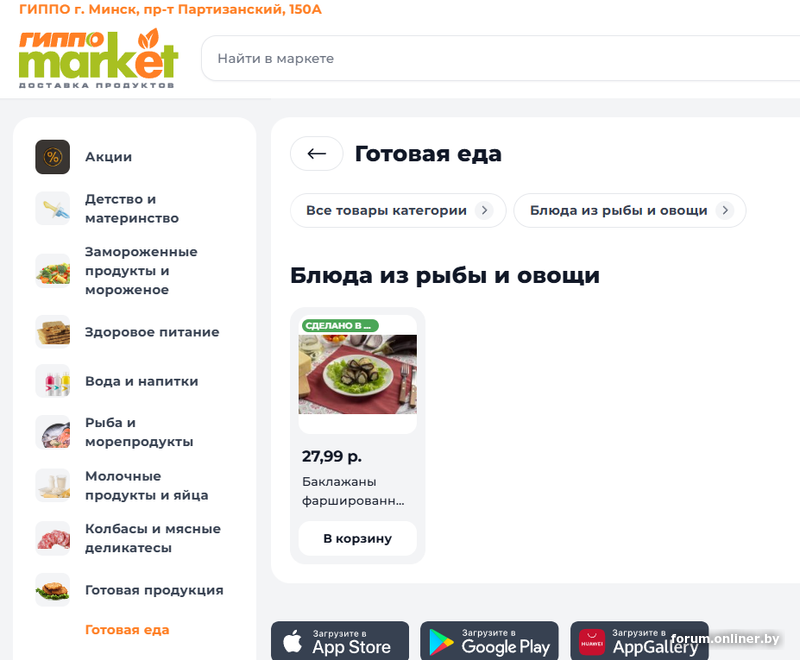
Task: Click the Колбасы и мясные деликатесы icon
Action: pos(53,538)
